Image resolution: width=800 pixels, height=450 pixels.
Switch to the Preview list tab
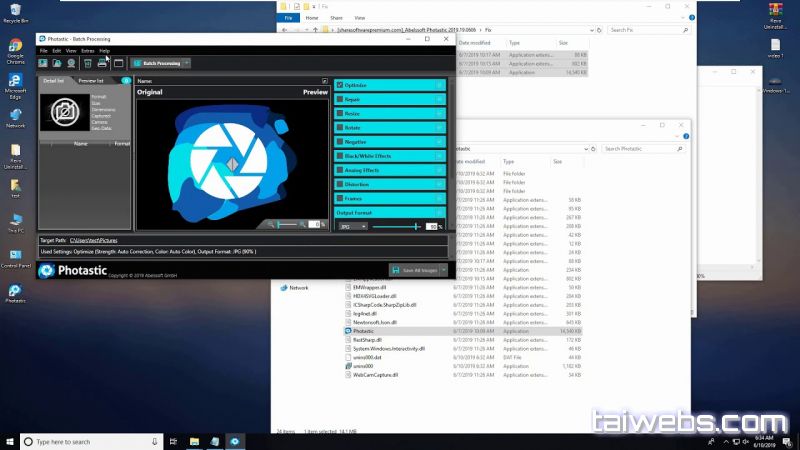[x=92, y=80]
